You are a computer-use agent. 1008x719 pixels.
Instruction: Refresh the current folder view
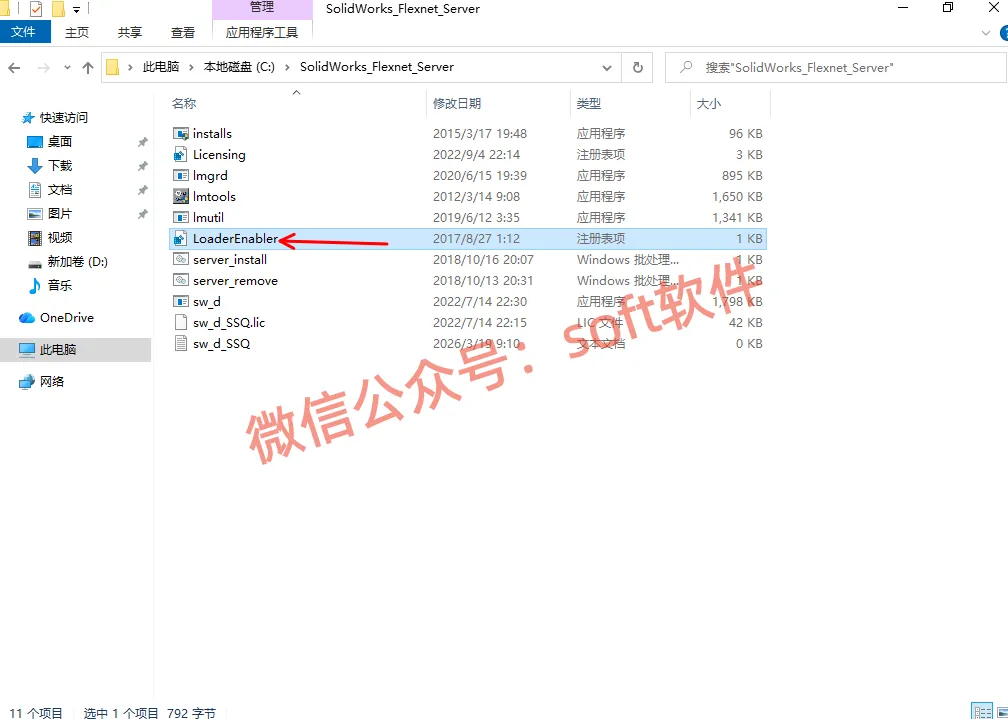coord(638,68)
